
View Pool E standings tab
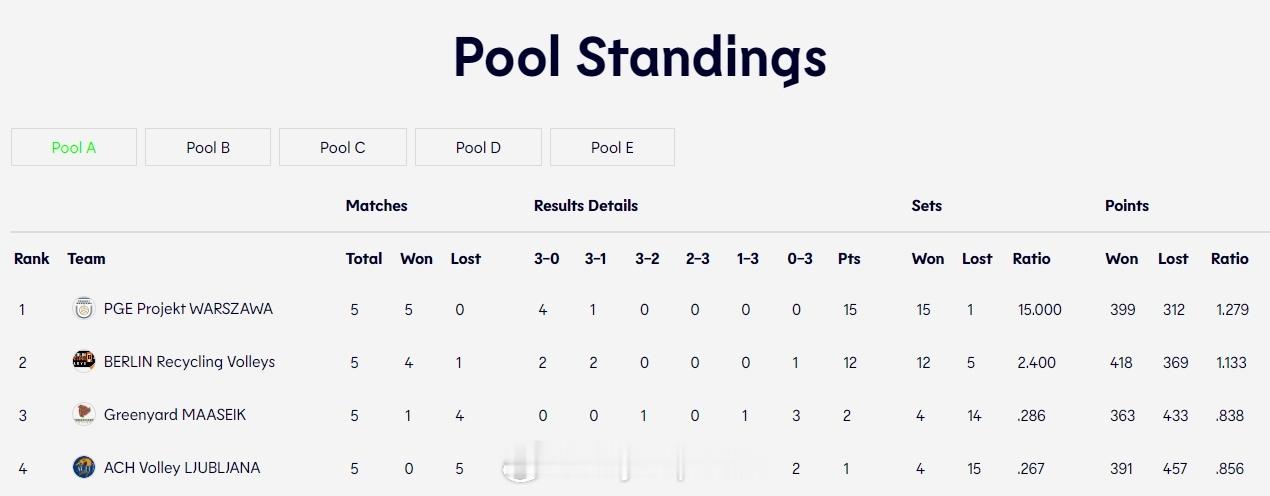612,147
